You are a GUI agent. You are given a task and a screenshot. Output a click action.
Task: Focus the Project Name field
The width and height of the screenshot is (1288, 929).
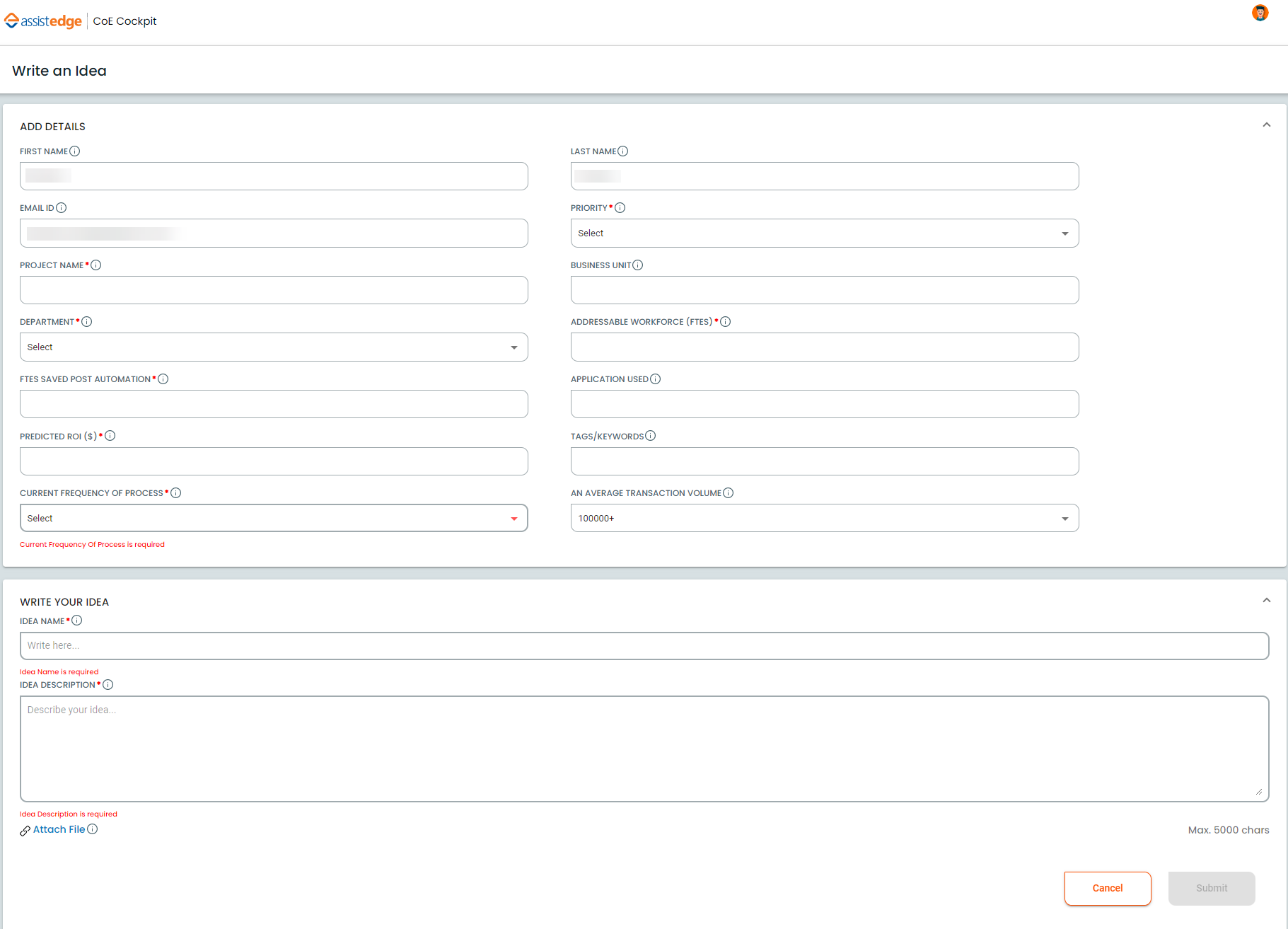click(274, 290)
